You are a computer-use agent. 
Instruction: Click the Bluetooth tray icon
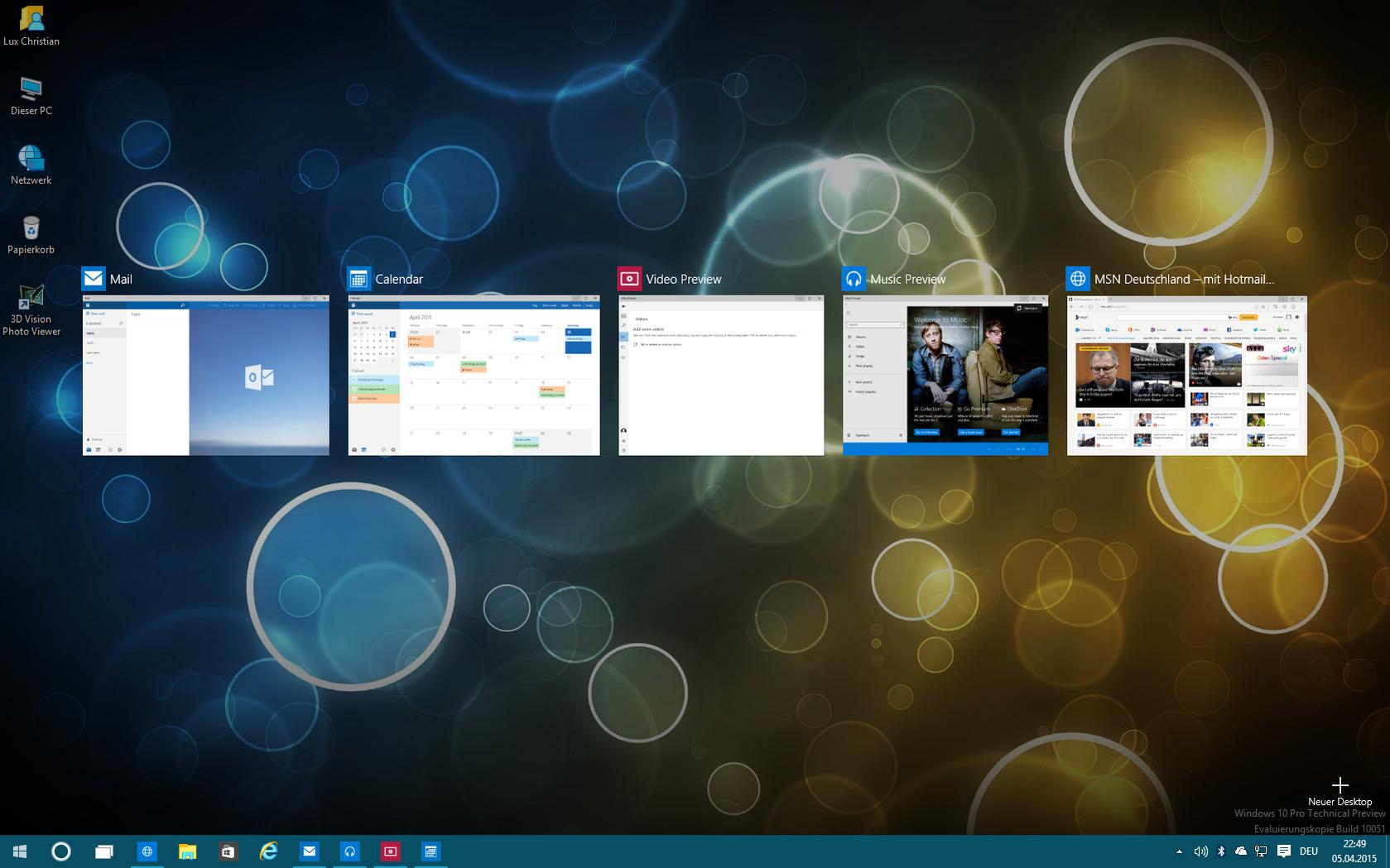pos(1221,851)
